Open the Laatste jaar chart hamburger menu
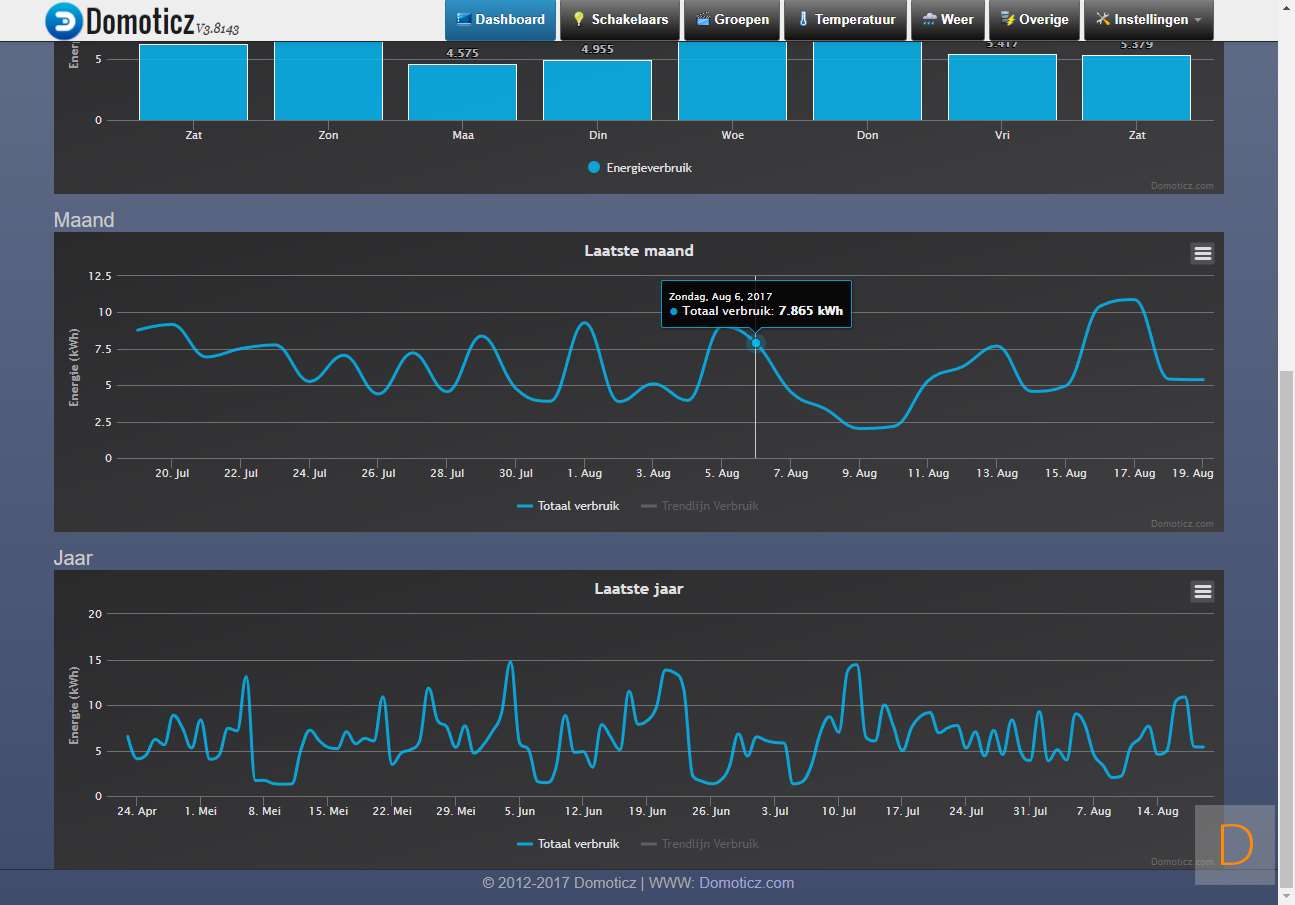This screenshot has height=905, width=1295. point(1202,591)
